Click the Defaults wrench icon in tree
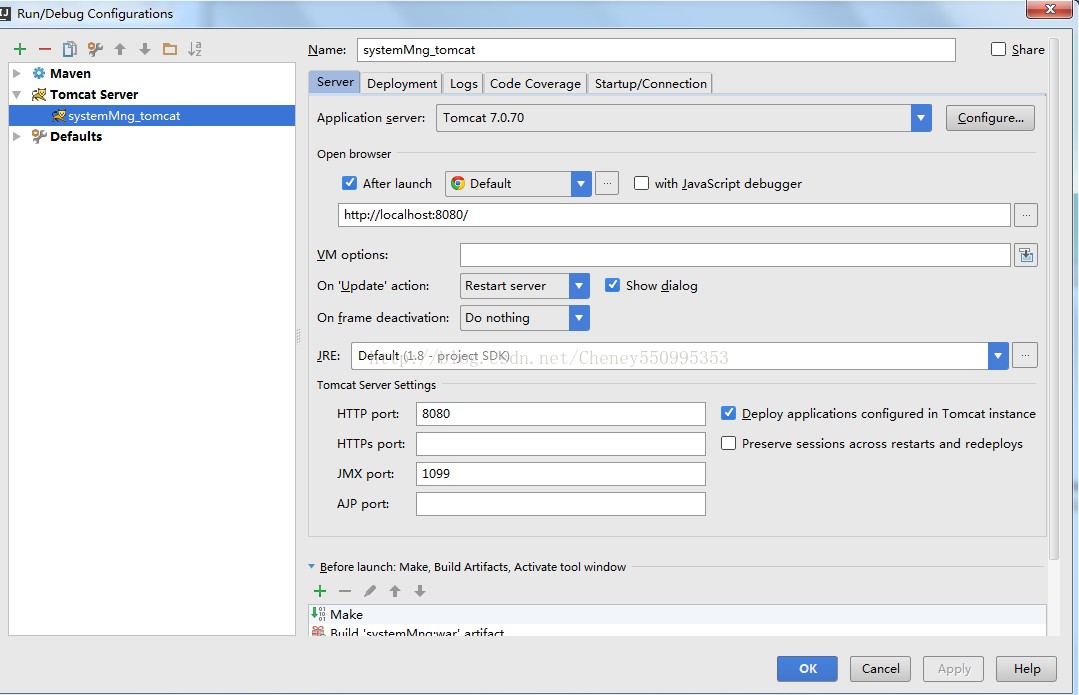 39,136
